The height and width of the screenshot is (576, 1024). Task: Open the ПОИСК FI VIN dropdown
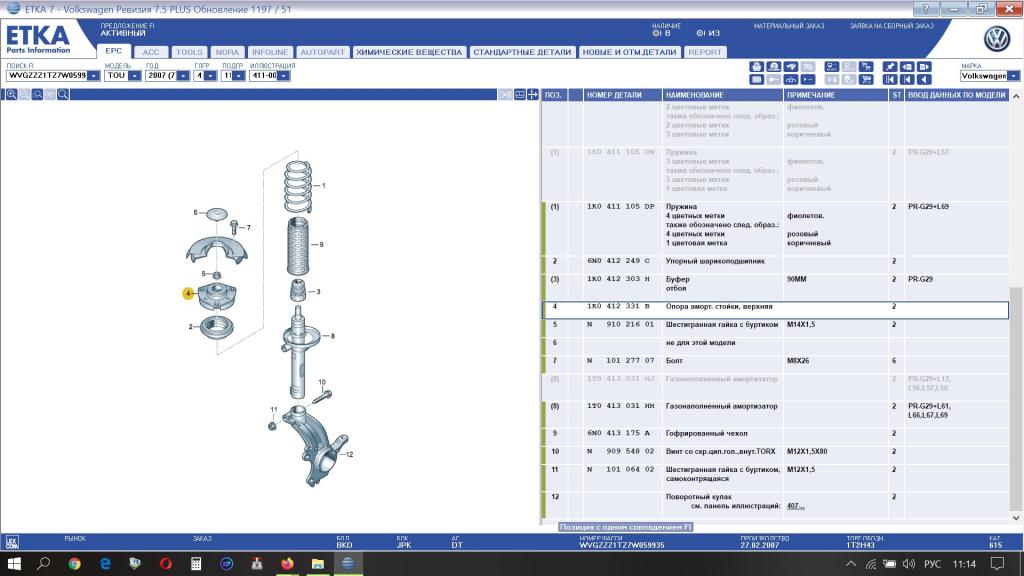pos(93,76)
